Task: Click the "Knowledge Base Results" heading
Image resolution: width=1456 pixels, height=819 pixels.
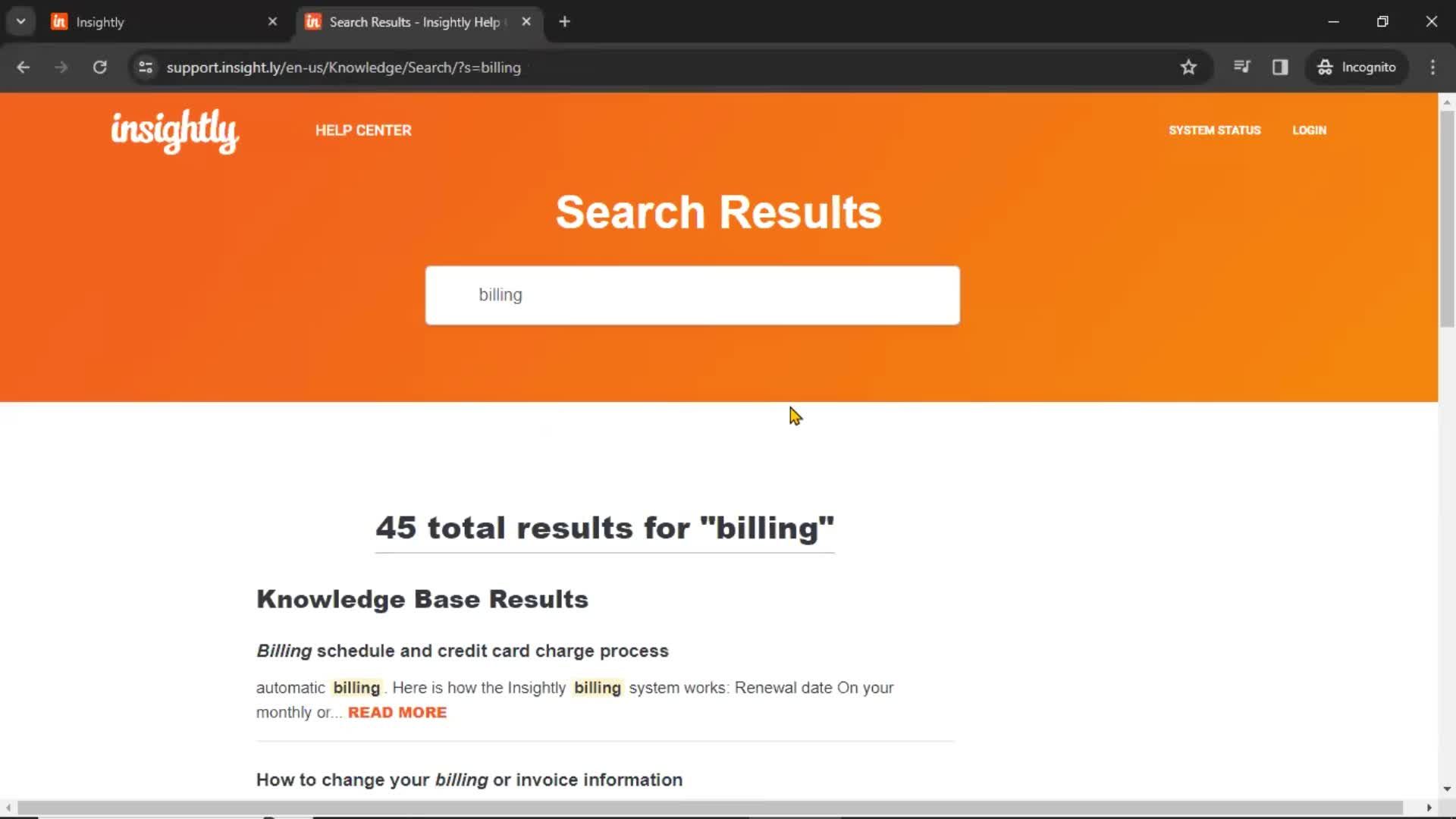Action: [x=422, y=599]
